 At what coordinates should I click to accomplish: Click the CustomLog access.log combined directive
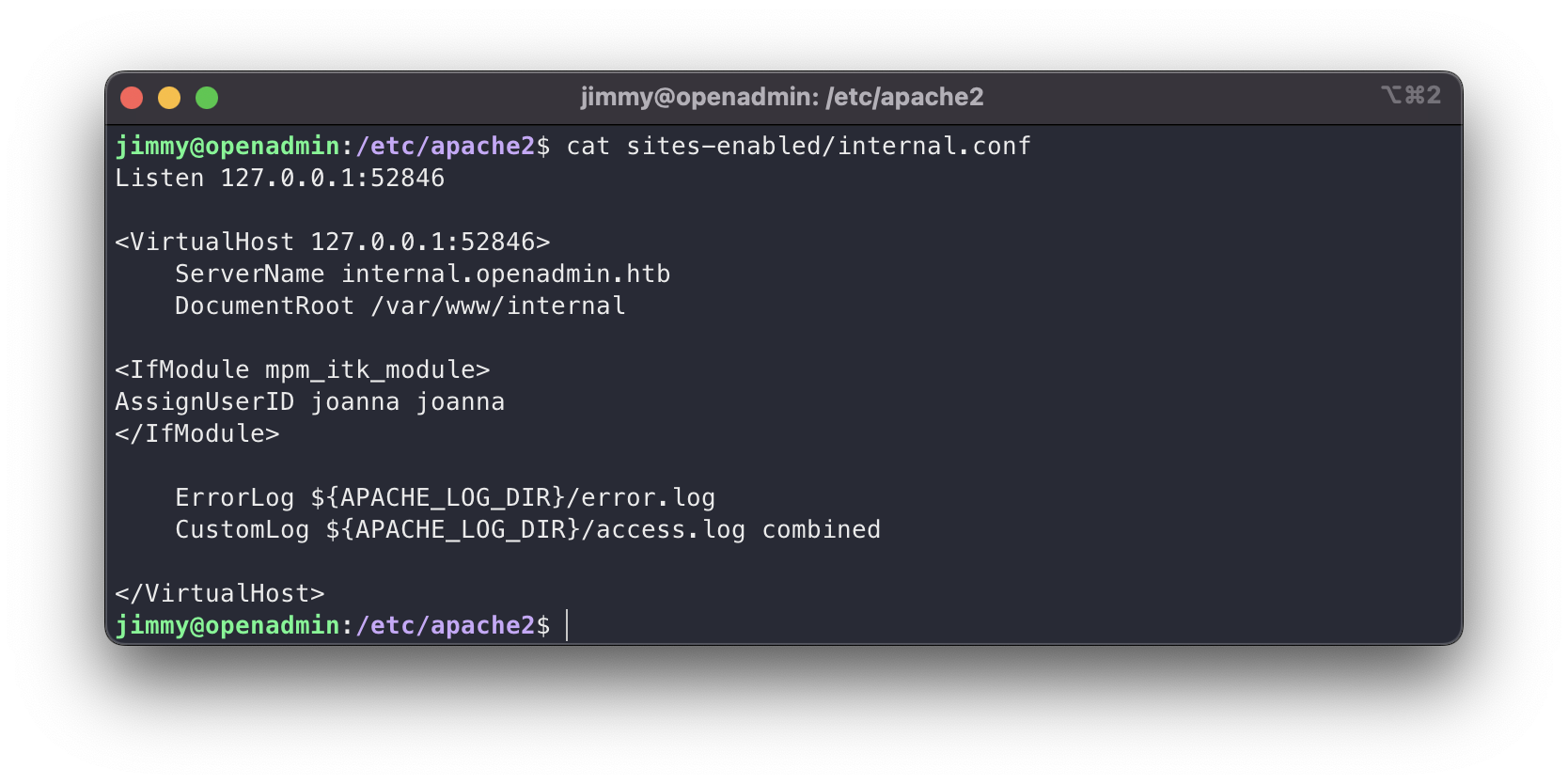coord(527,528)
